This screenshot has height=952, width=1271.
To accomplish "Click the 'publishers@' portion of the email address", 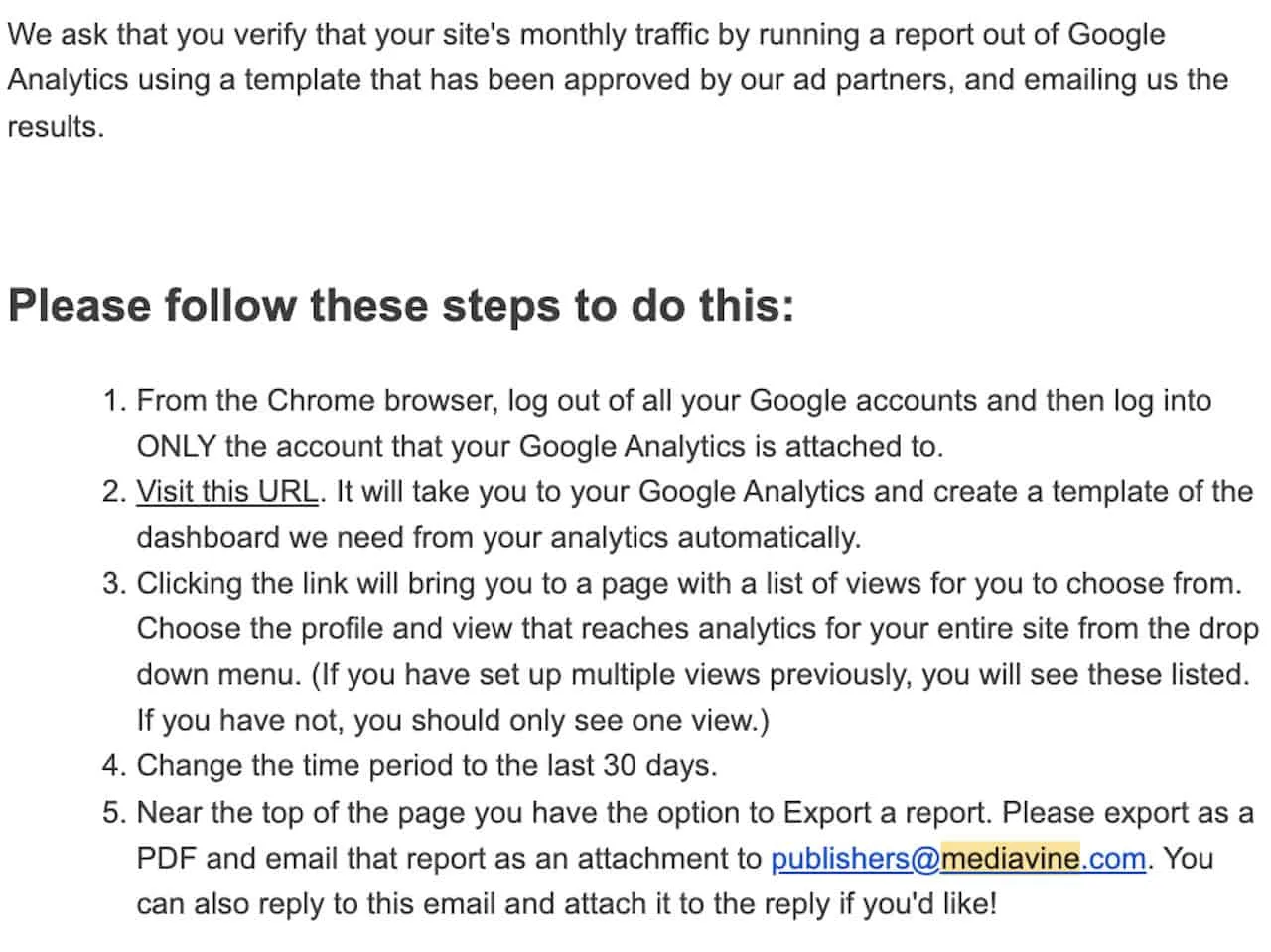I will tap(855, 858).
